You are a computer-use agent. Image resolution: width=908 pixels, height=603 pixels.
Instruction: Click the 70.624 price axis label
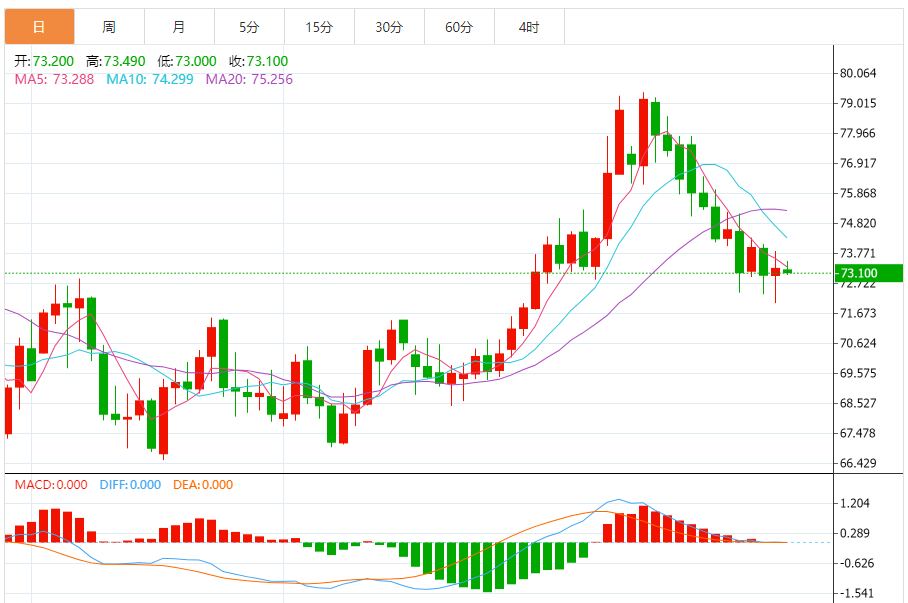coord(858,343)
